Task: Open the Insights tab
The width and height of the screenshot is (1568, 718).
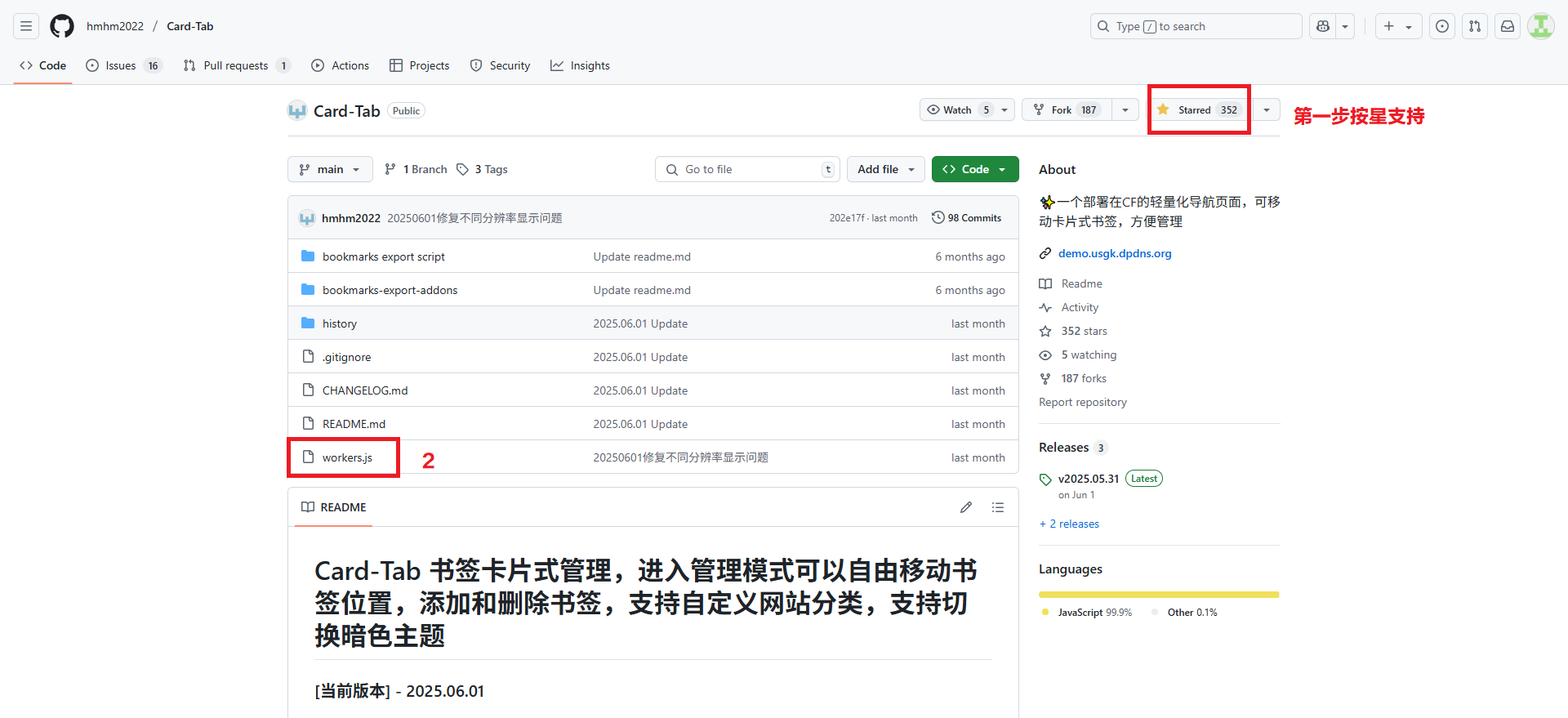Action: pos(581,65)
